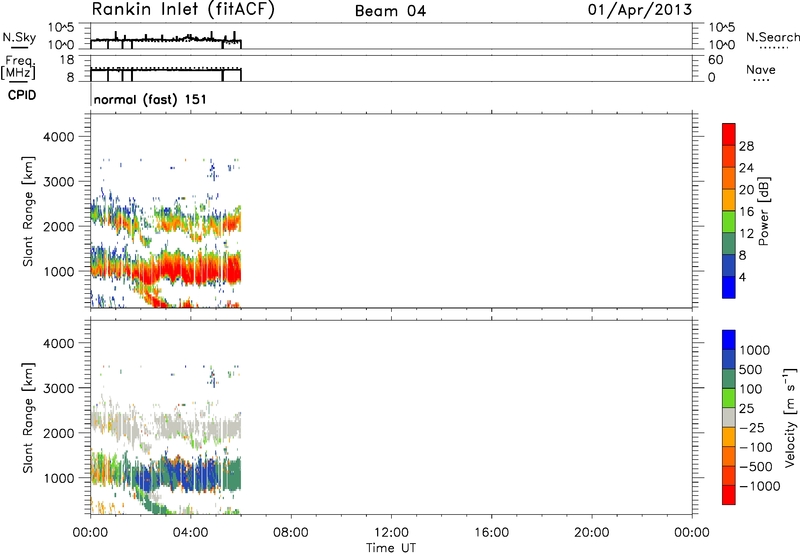Click the "08:00" time tick label
Image resolution: width=800 pixels, height=554 pixels.
tap(291, 533)
